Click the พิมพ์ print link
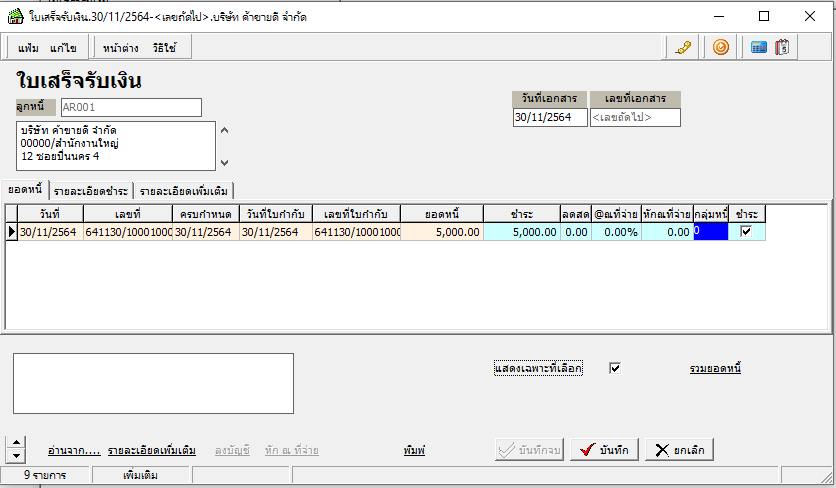Viewport: 836px width, 488px height. point(415,450)
